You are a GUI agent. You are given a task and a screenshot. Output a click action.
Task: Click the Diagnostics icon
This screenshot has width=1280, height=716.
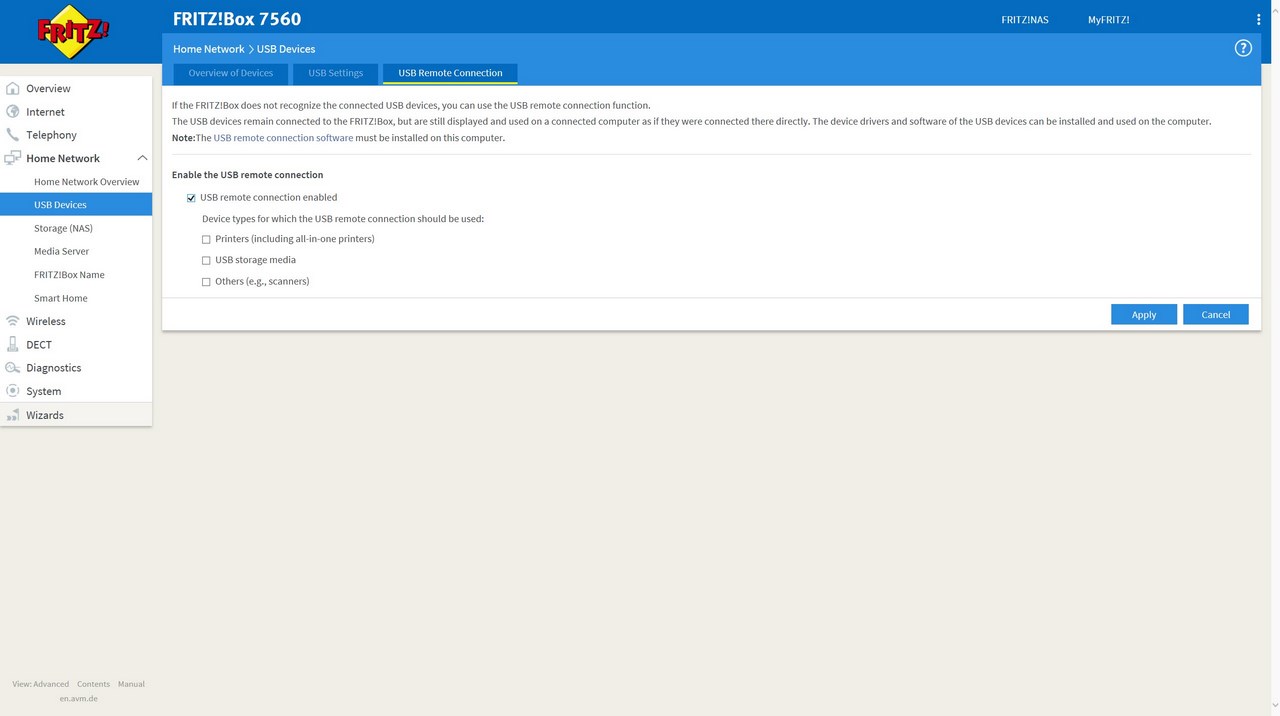click(x=12, y=367)
